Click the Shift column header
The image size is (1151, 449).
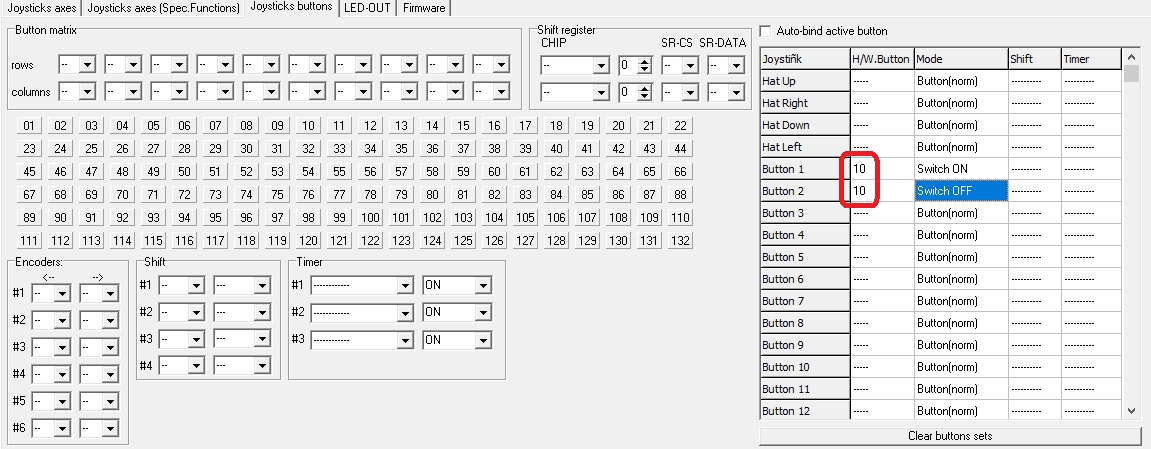(1034, 59)
